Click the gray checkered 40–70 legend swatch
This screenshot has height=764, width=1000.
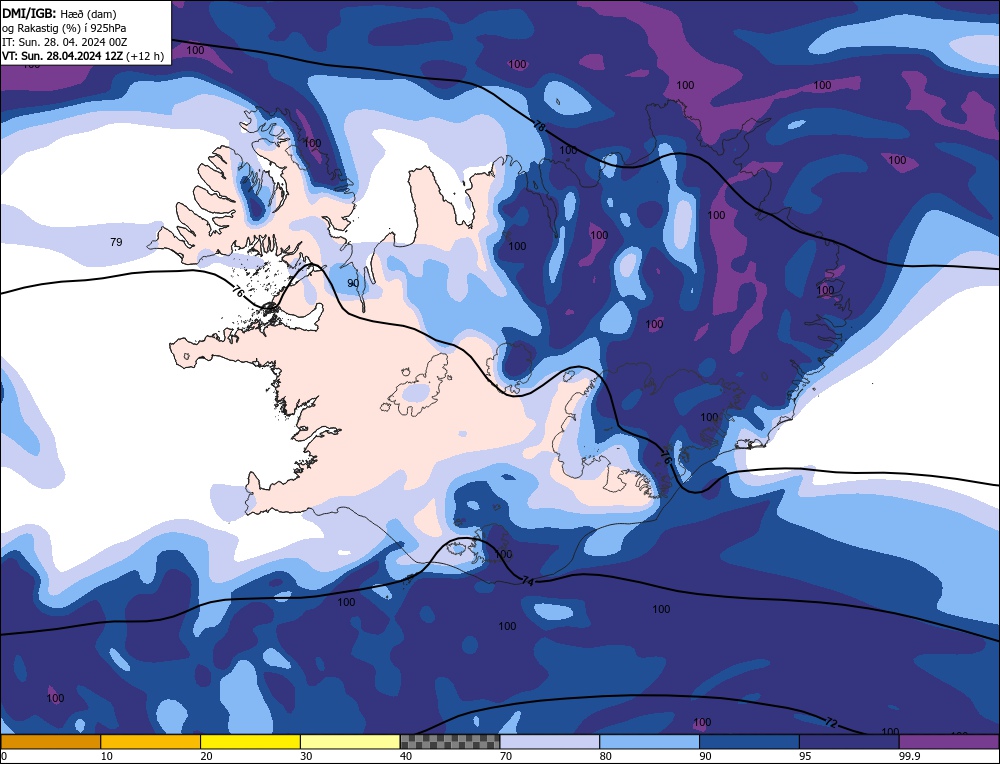click(450, 741)
